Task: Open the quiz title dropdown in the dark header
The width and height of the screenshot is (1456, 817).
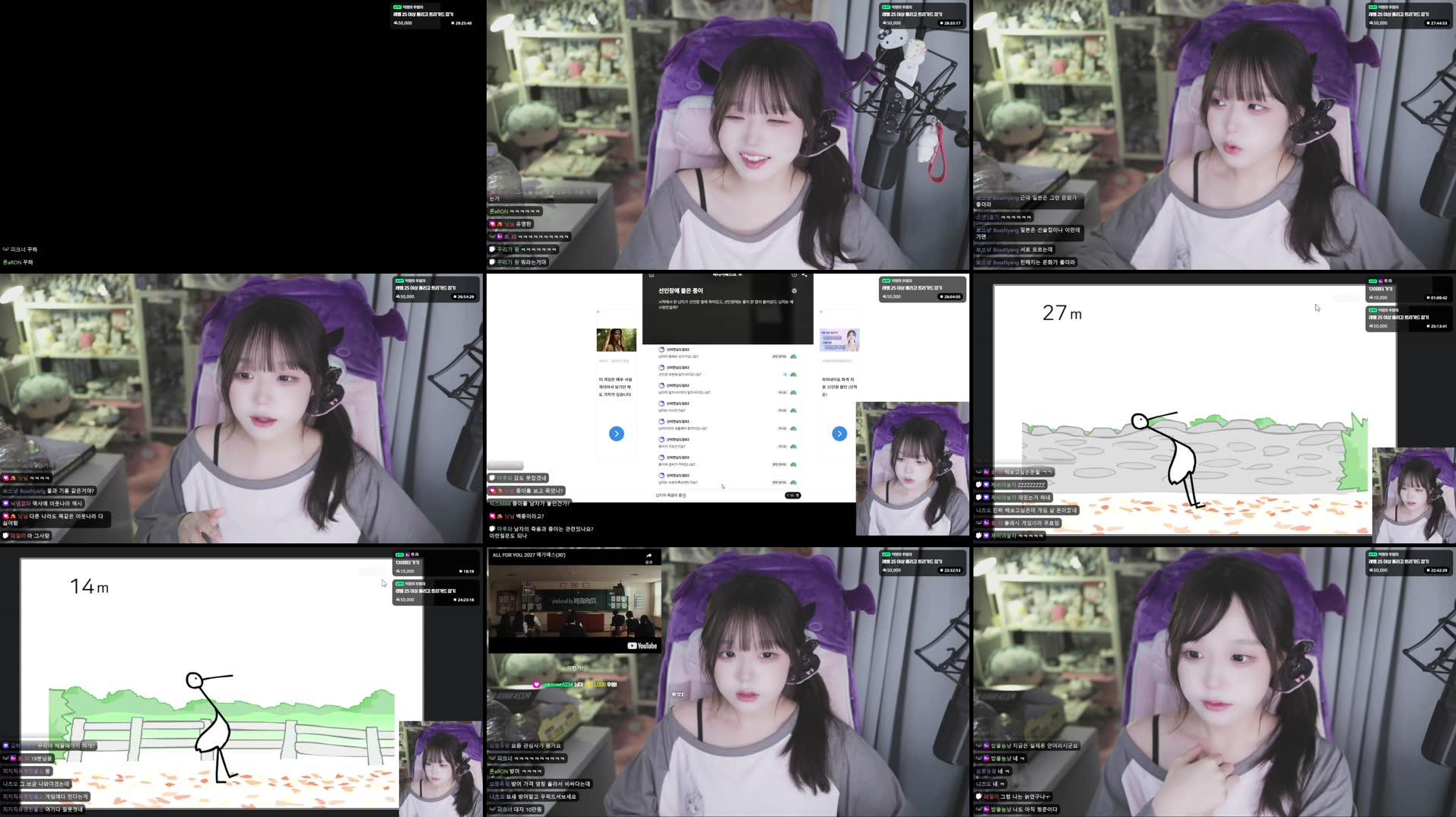Action: (728, 274)
